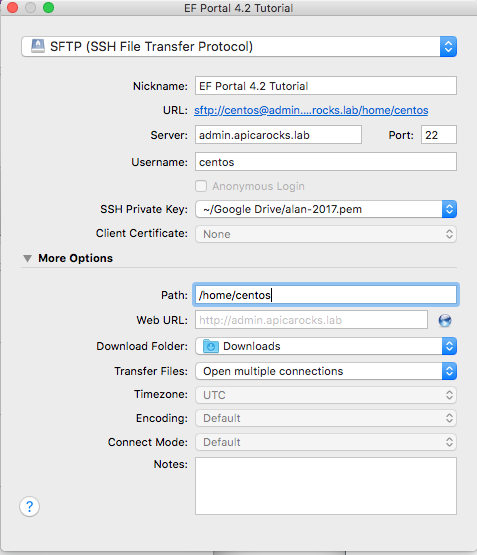Click the Transfer Files blue arrows

tap(449, 371)
